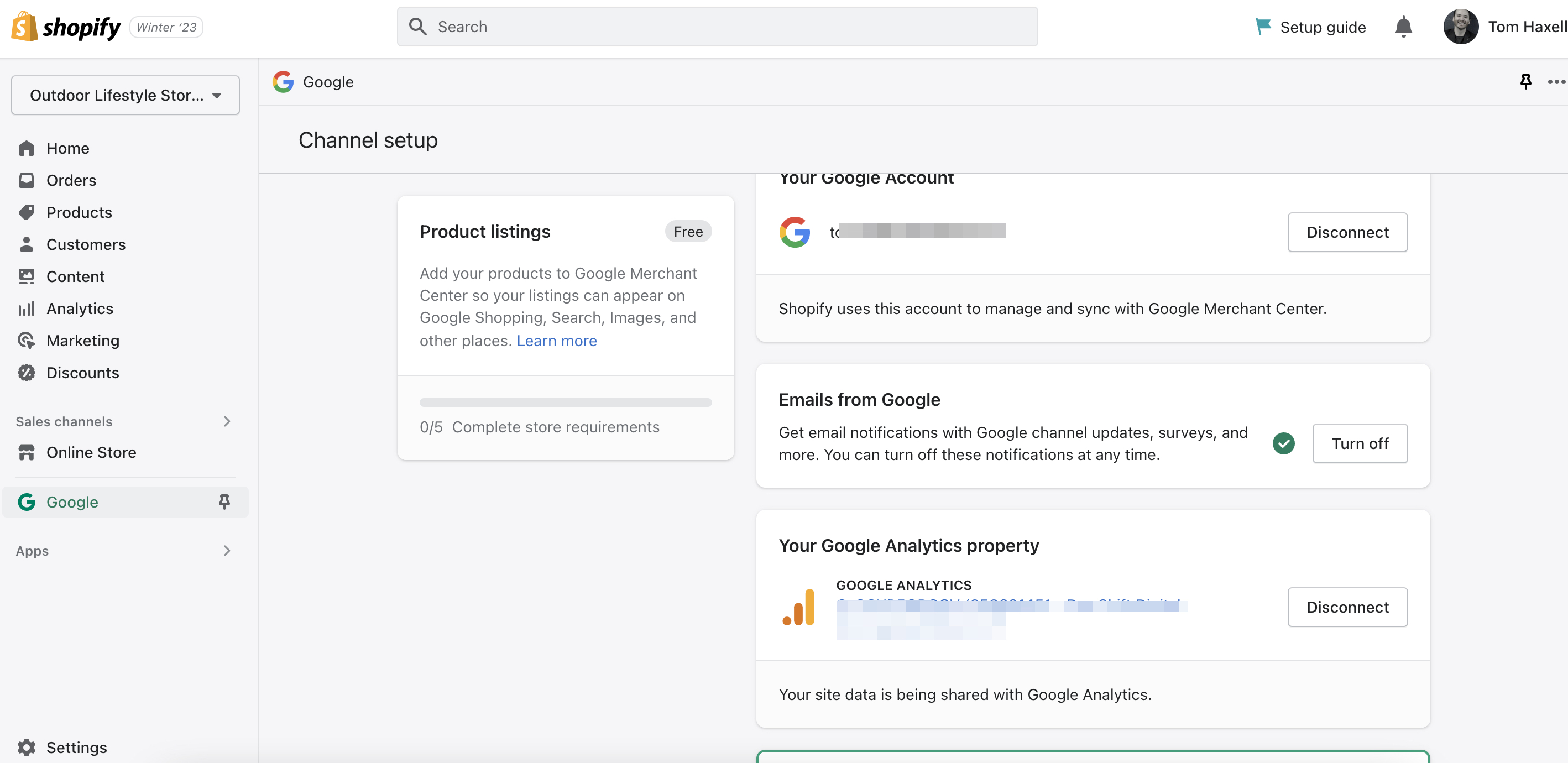Click the Apps heading in sidebar
The height and width of the screenshot is (763, 1568).
tap(32, 551)
